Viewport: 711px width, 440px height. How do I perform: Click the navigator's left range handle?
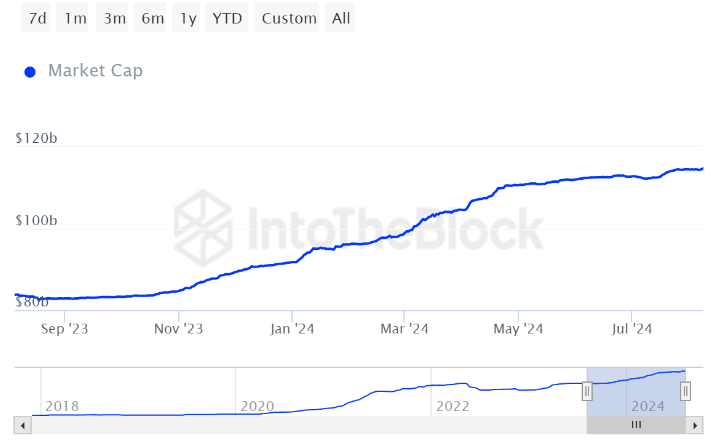coord(587,391)
